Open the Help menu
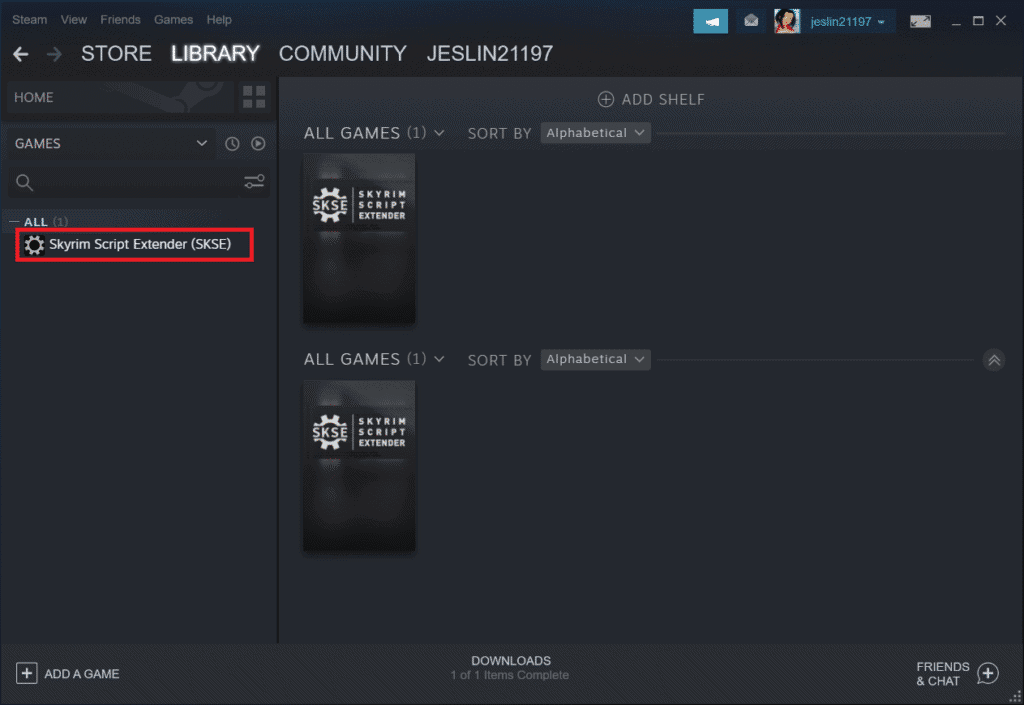Screen dimensions: 1024x705 (x=219, y=20)
